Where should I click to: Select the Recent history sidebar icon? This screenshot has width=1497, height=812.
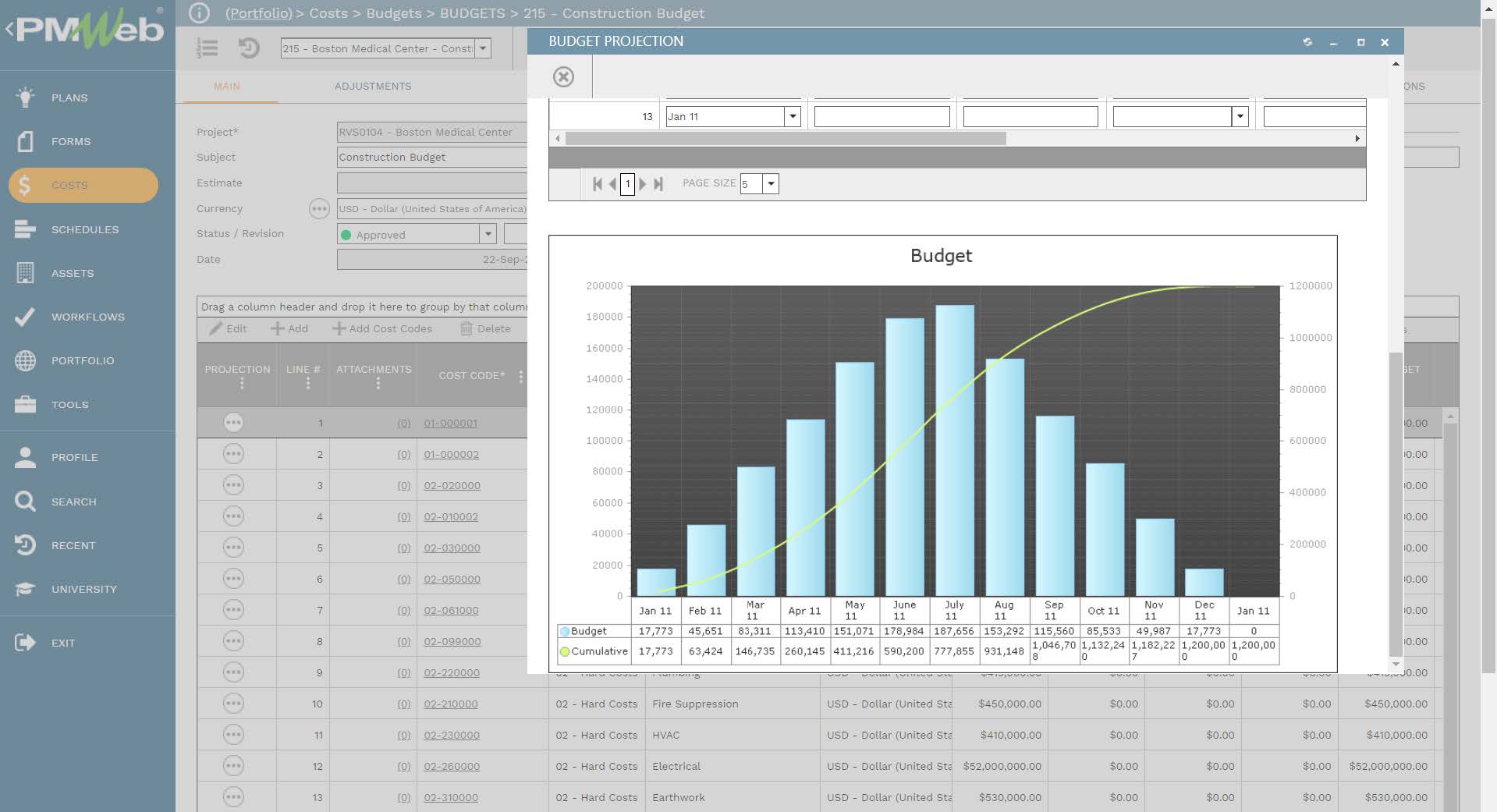coord(26,544)
